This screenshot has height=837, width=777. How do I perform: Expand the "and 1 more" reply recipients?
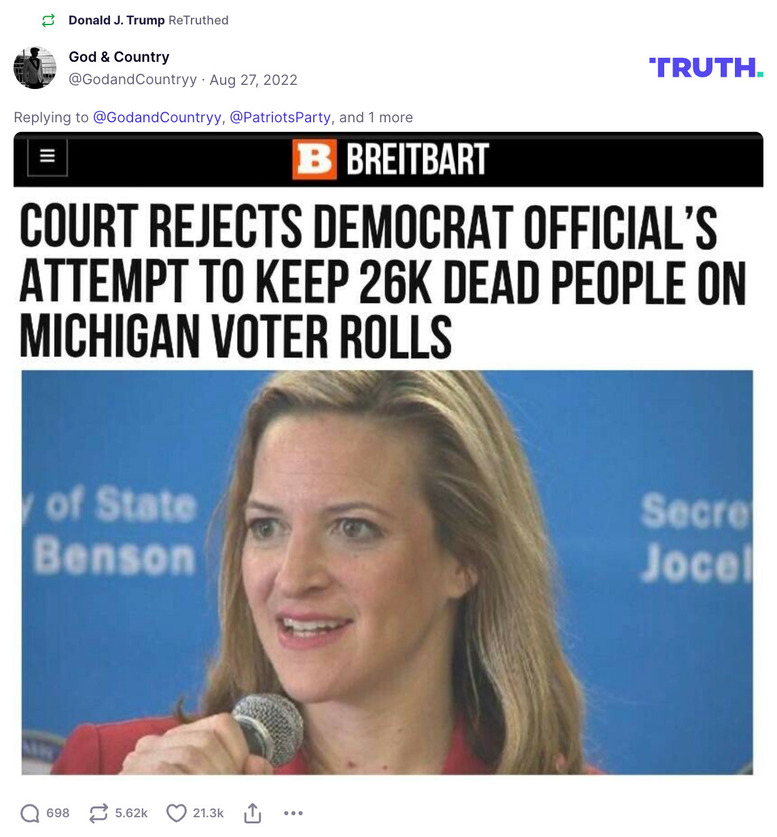[376, 117]
